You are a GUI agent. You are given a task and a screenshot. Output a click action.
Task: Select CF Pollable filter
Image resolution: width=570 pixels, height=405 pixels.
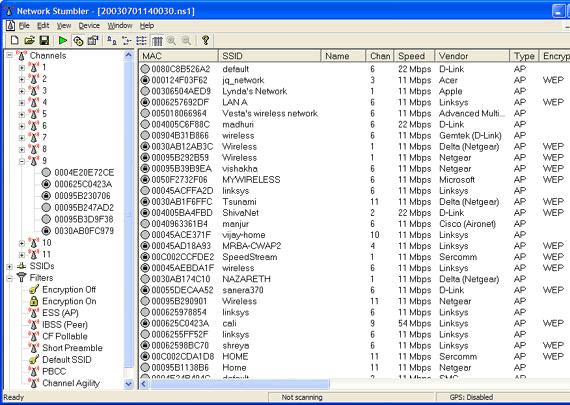tap(65, 336)
